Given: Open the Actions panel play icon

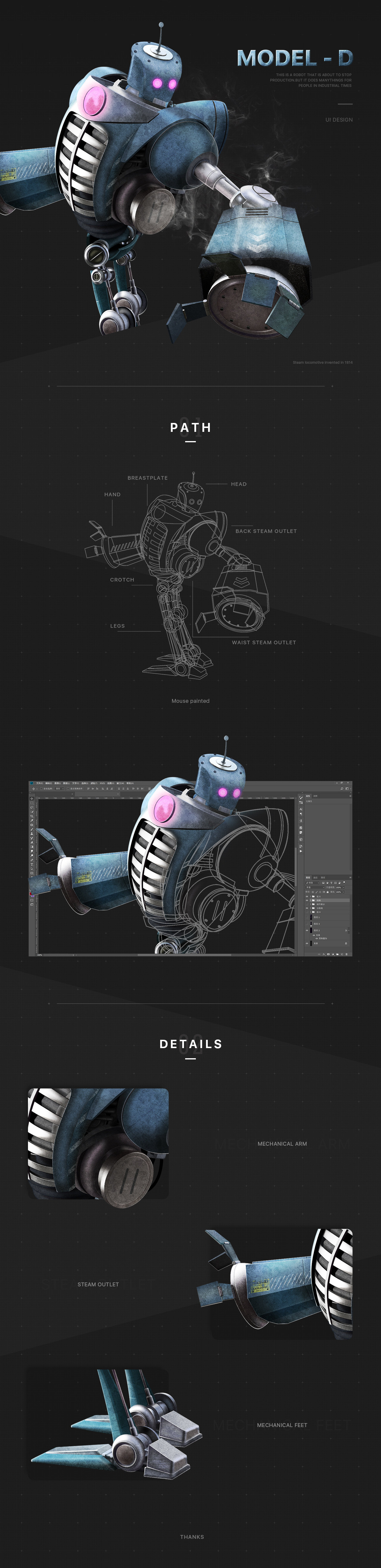Looking at the screenshot, I should click(x=301, y=852).
